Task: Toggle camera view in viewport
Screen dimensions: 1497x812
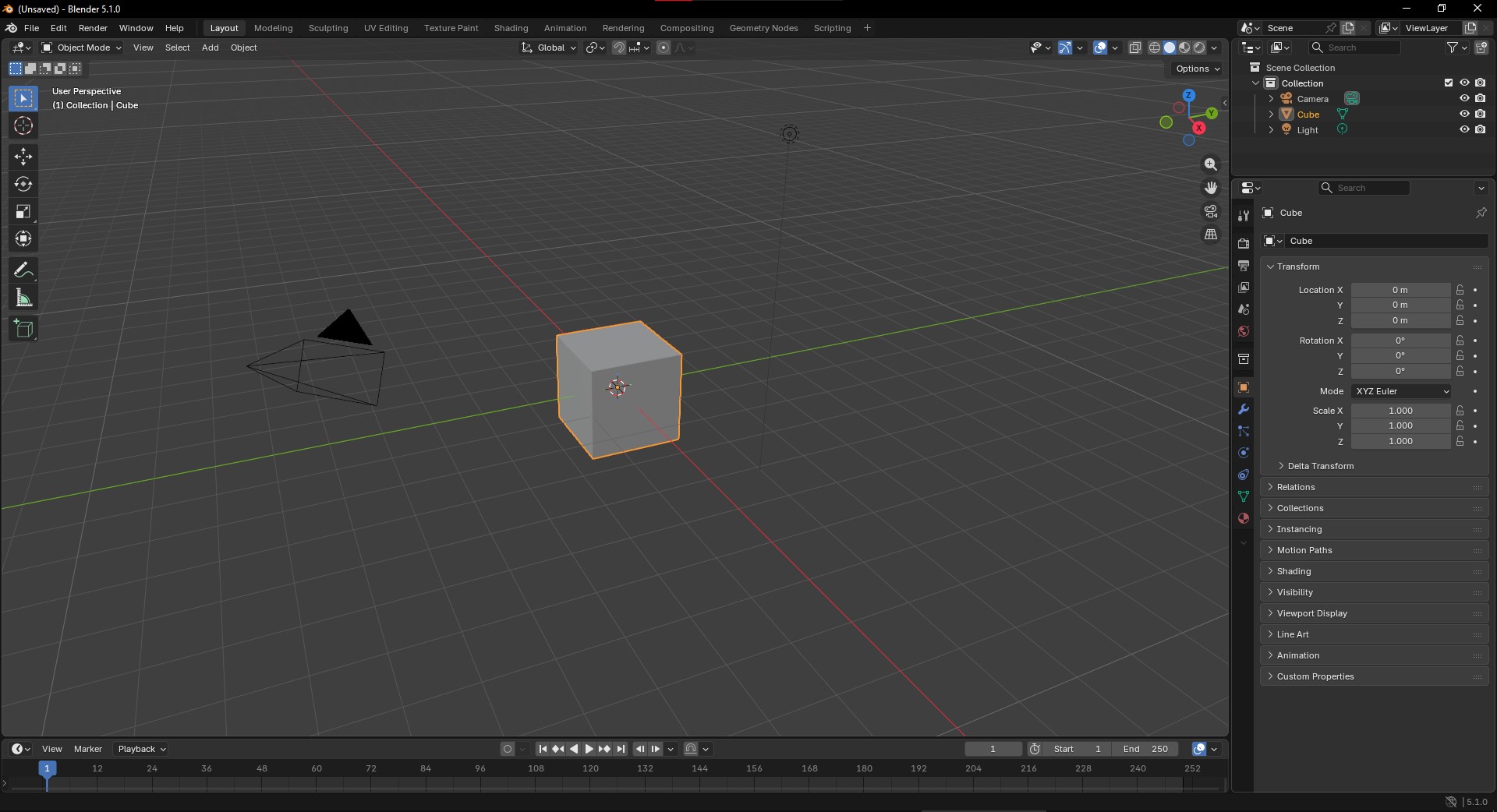Action: 1211,211
